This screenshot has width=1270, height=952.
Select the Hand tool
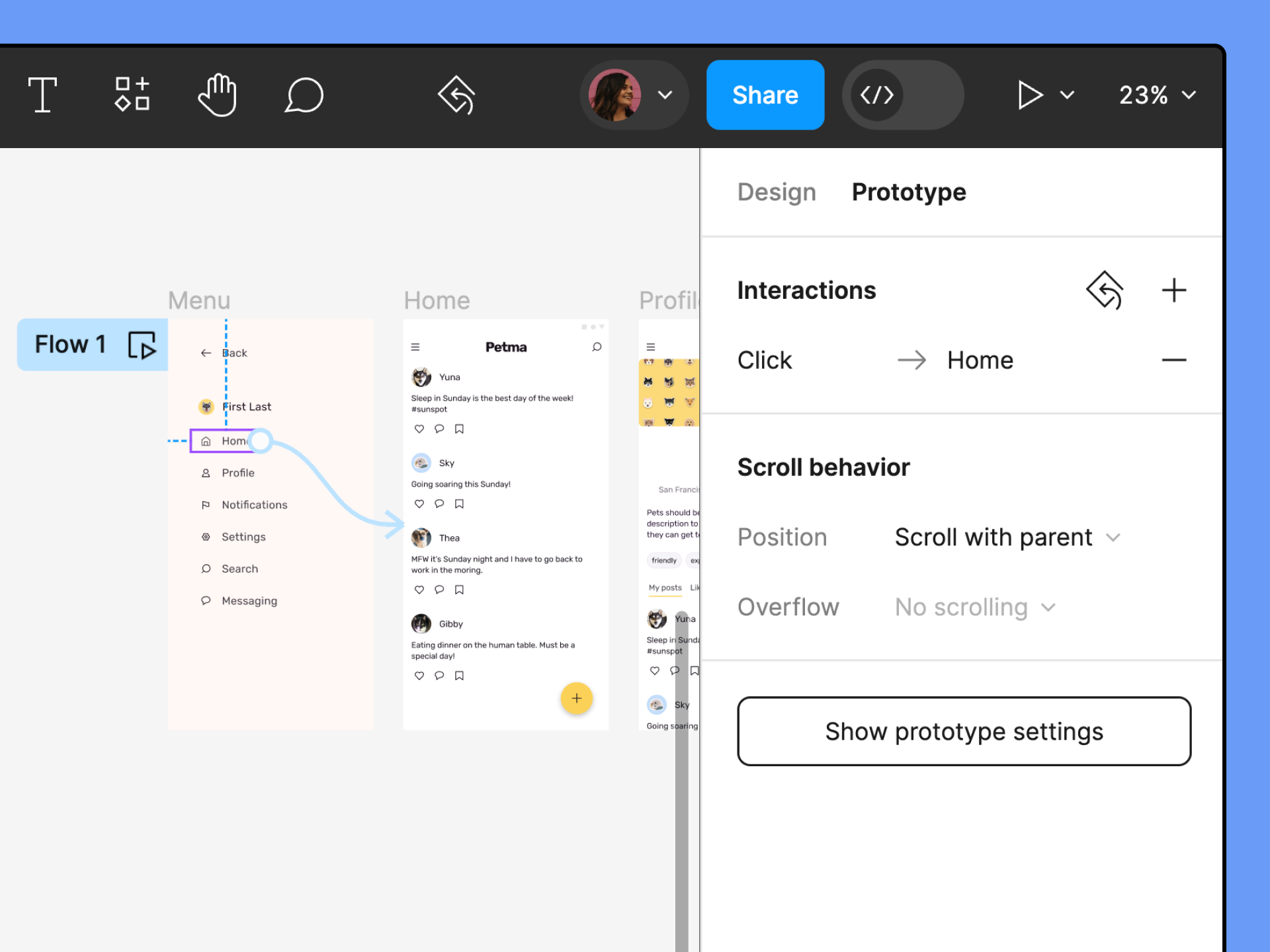click(218, 95)
